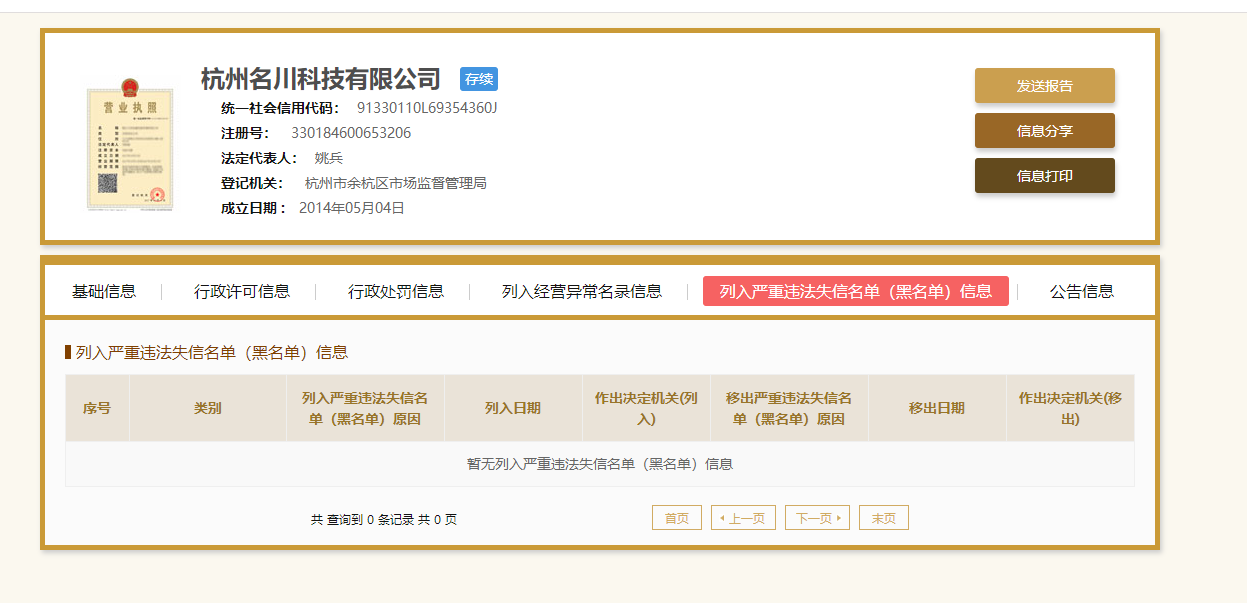1247x603 pixels.
Task: Click the 列入严重违法失信名单（黑名单）信息 section heading
Action: [212, 352]
